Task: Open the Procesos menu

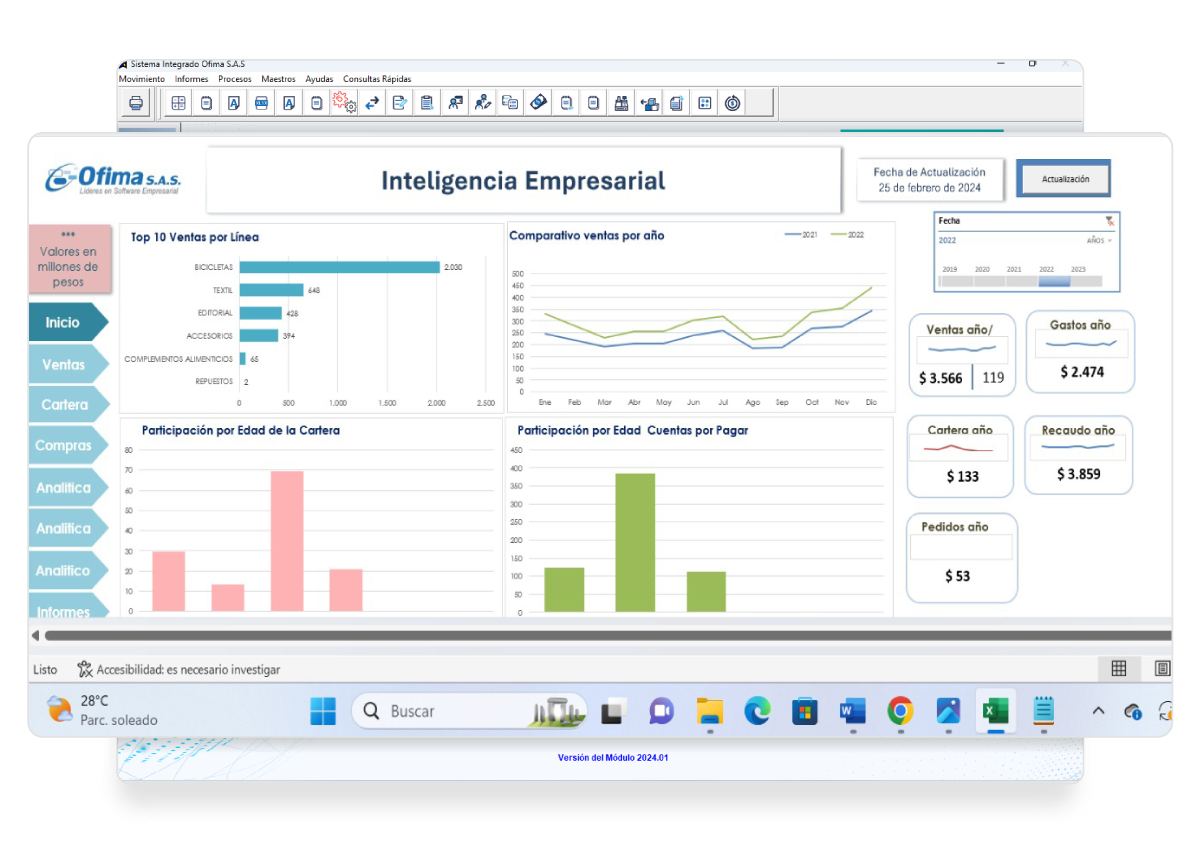Action: [x=235, y=79]
